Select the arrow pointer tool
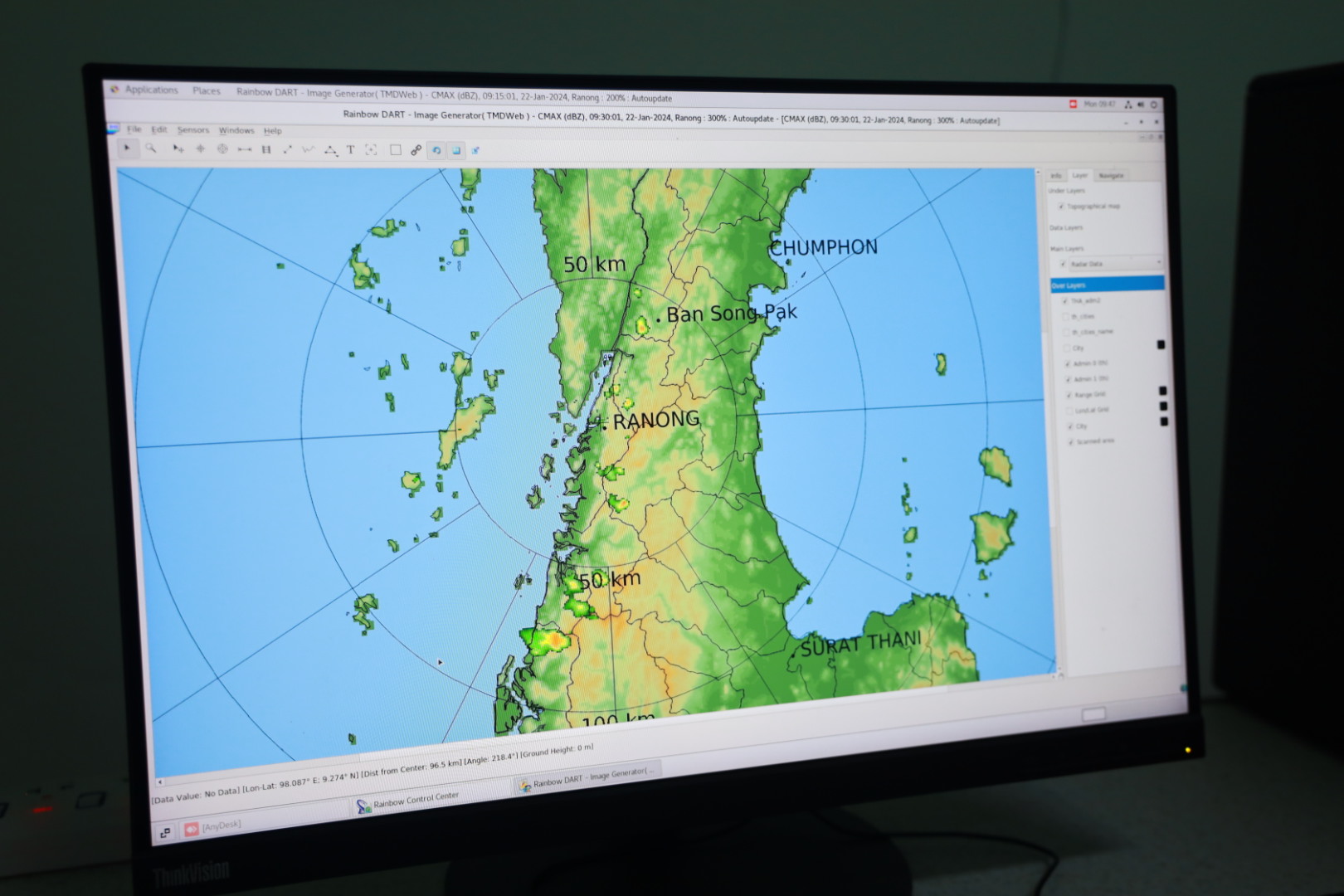The height and width of the screenshot is (896, 1344). [x=127, y=148]
